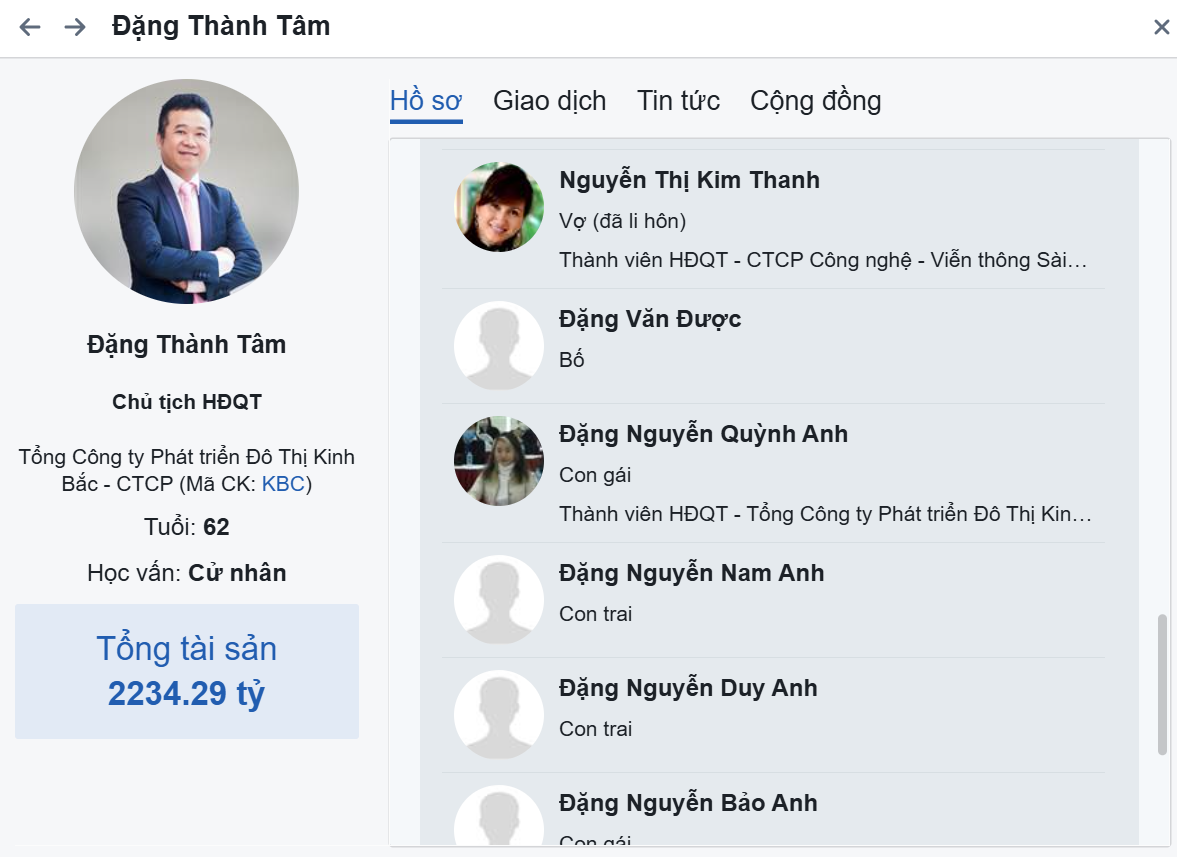Click Đặng Nguyễn Nam Anh's placeholder avatar
The image size is (1177, 857).
[499, 600]
